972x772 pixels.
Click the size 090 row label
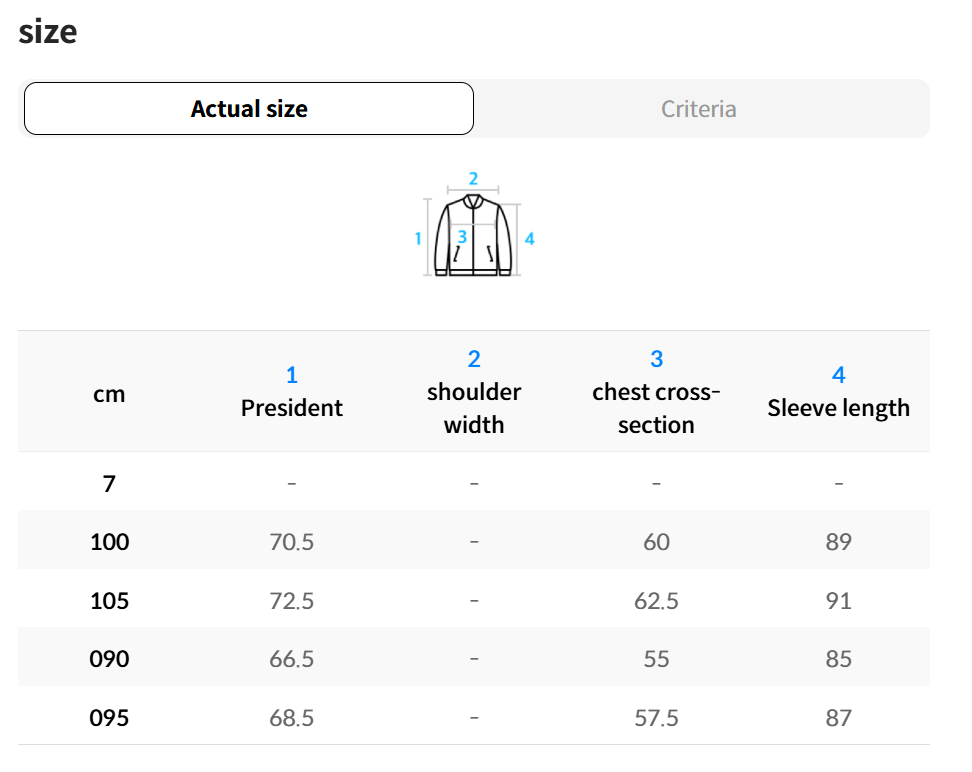[x=109, y=659]
